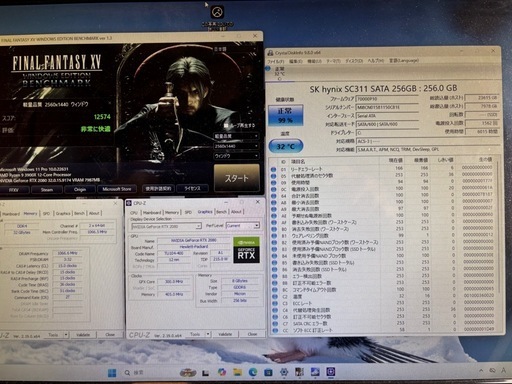Open the Edit (編集) menu in CrystalDiskInfo
The height and width of the screenshot is (384, 512).
(295, 61)
